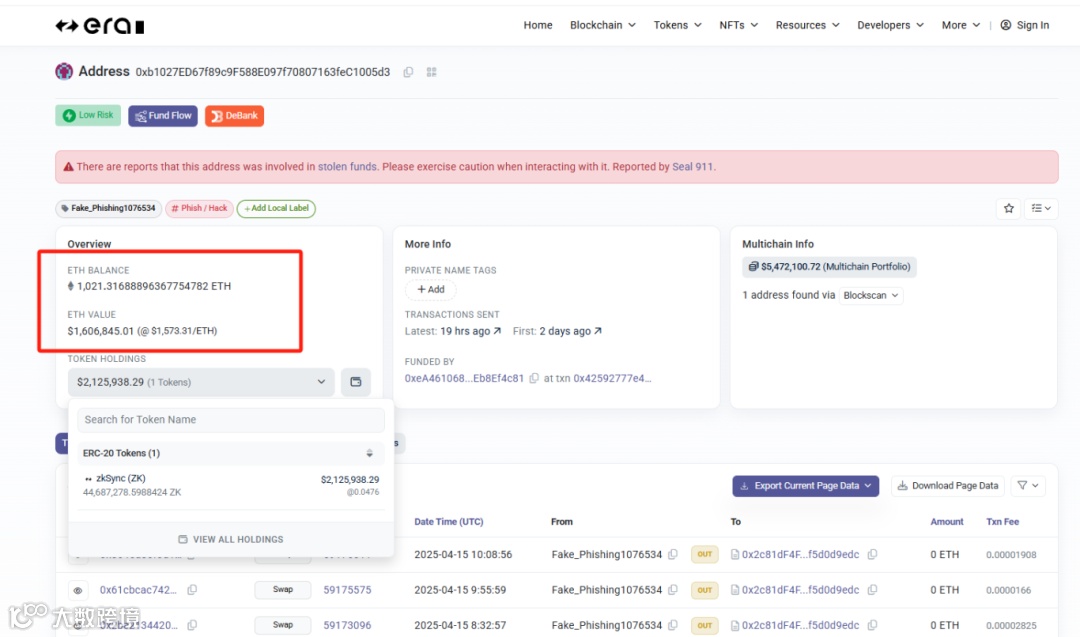1080x637 pixels.
Task: Open DeBank profile button
Action: [x=234, y=116]
